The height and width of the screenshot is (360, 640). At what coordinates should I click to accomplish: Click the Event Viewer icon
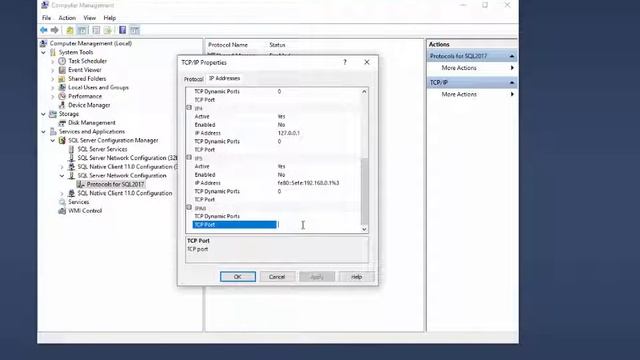point(62,70)
